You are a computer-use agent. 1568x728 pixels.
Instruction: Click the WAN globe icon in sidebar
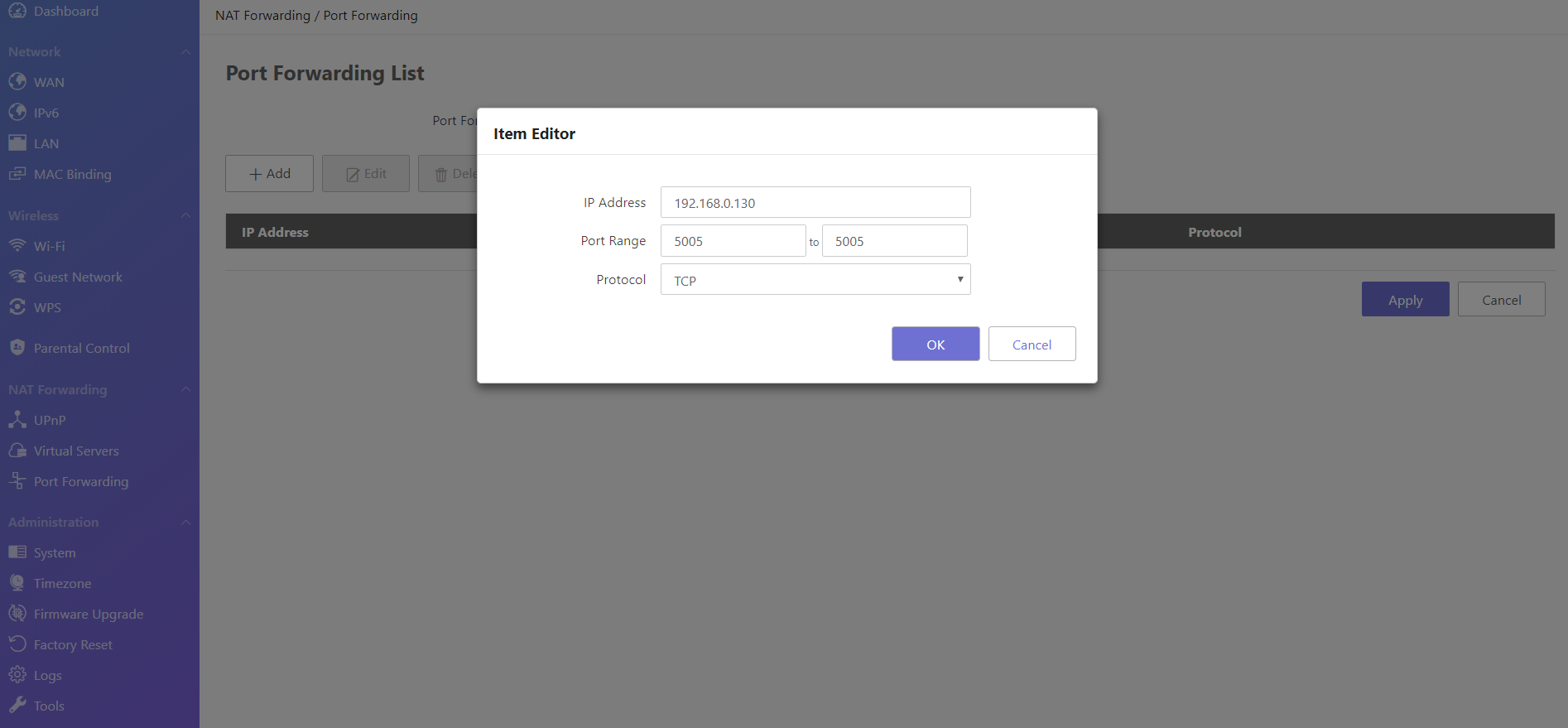click(x=17, y=81)
